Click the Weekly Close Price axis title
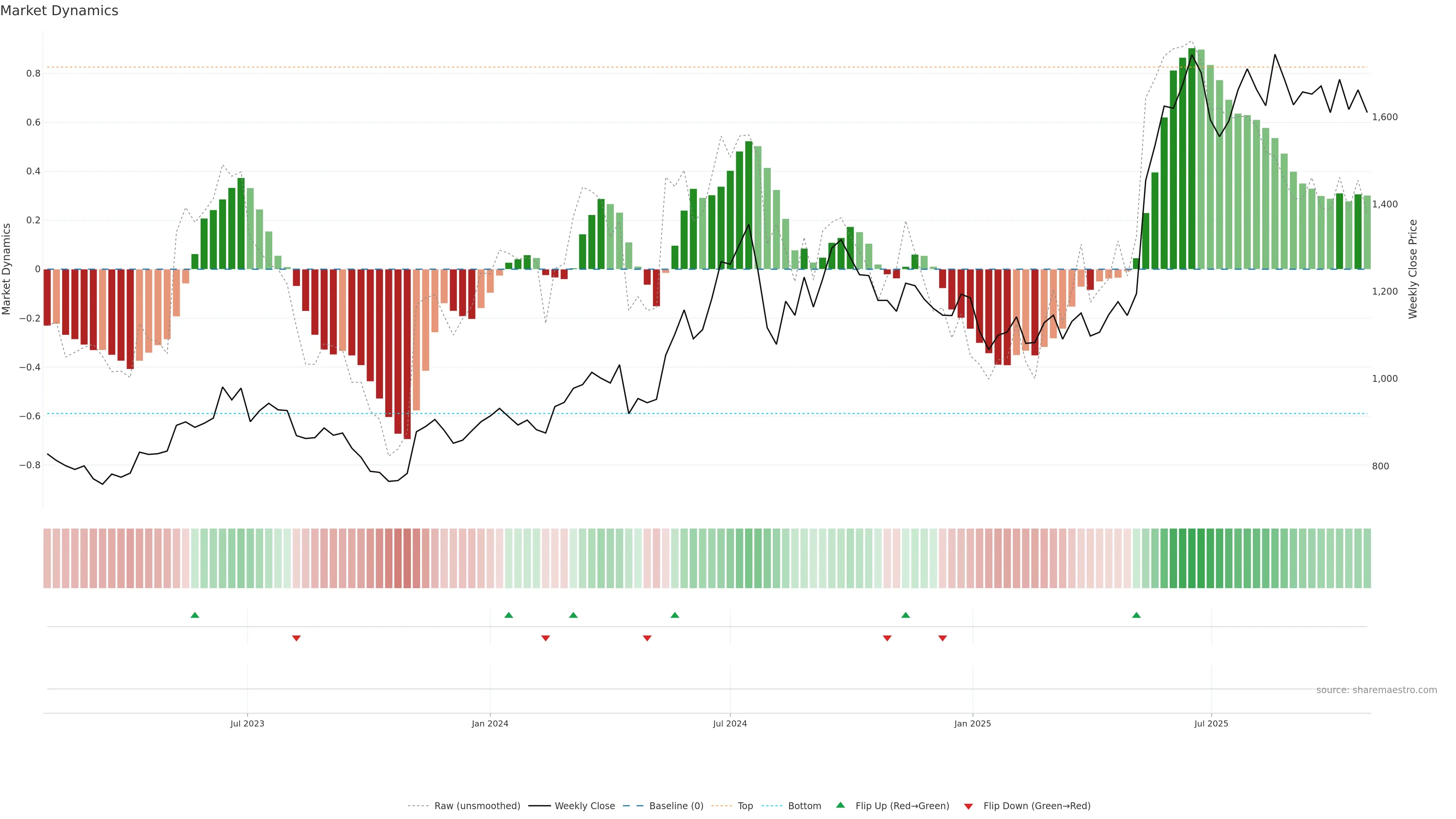Image resolution: width=1456 pixels, height=819 pixels. pyautogui.click(x=1412, y=269)
